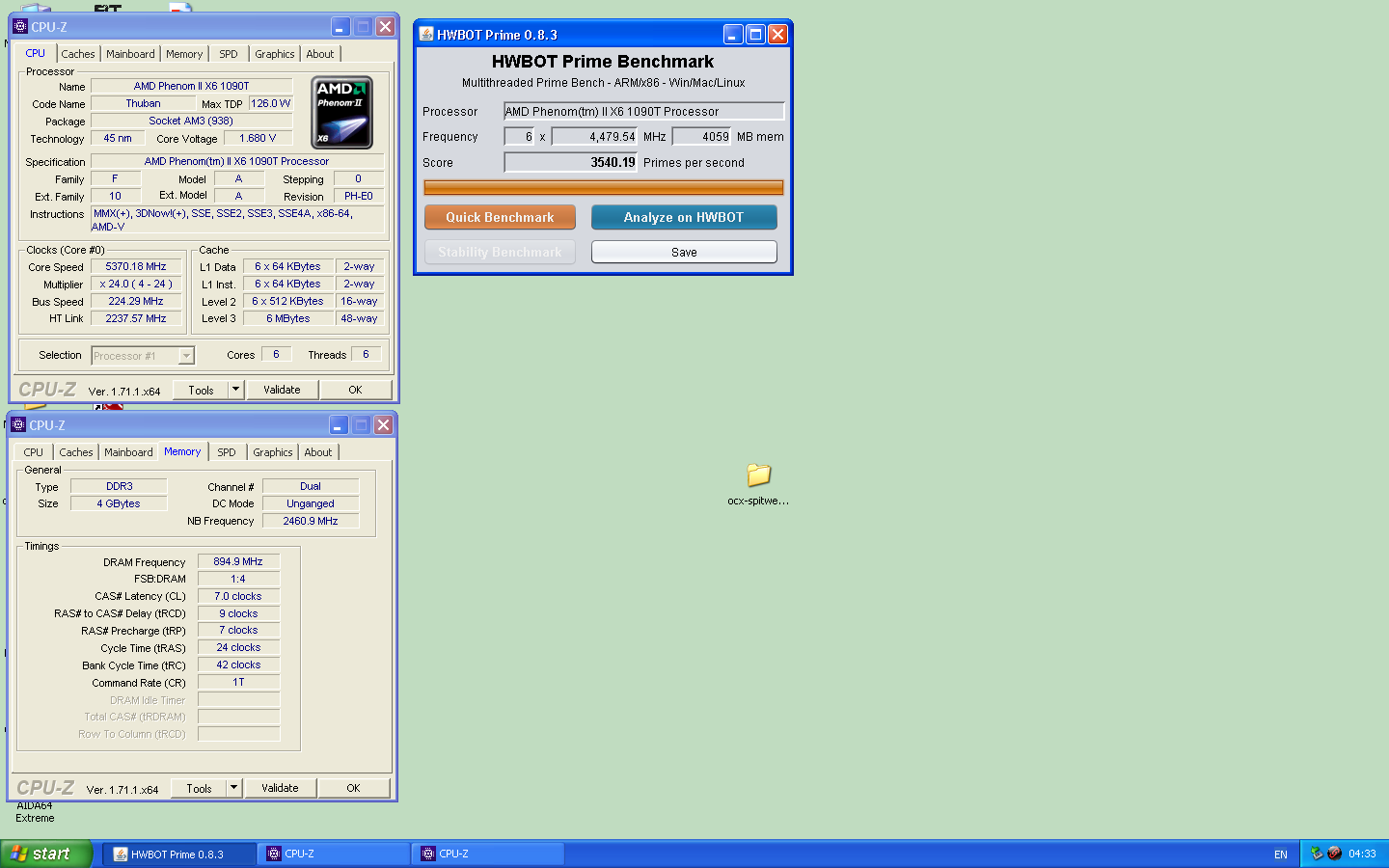Close the CPU-Z Memory window
The width and height of the screenshot is (1389, 868).
[x=383, y=425]
